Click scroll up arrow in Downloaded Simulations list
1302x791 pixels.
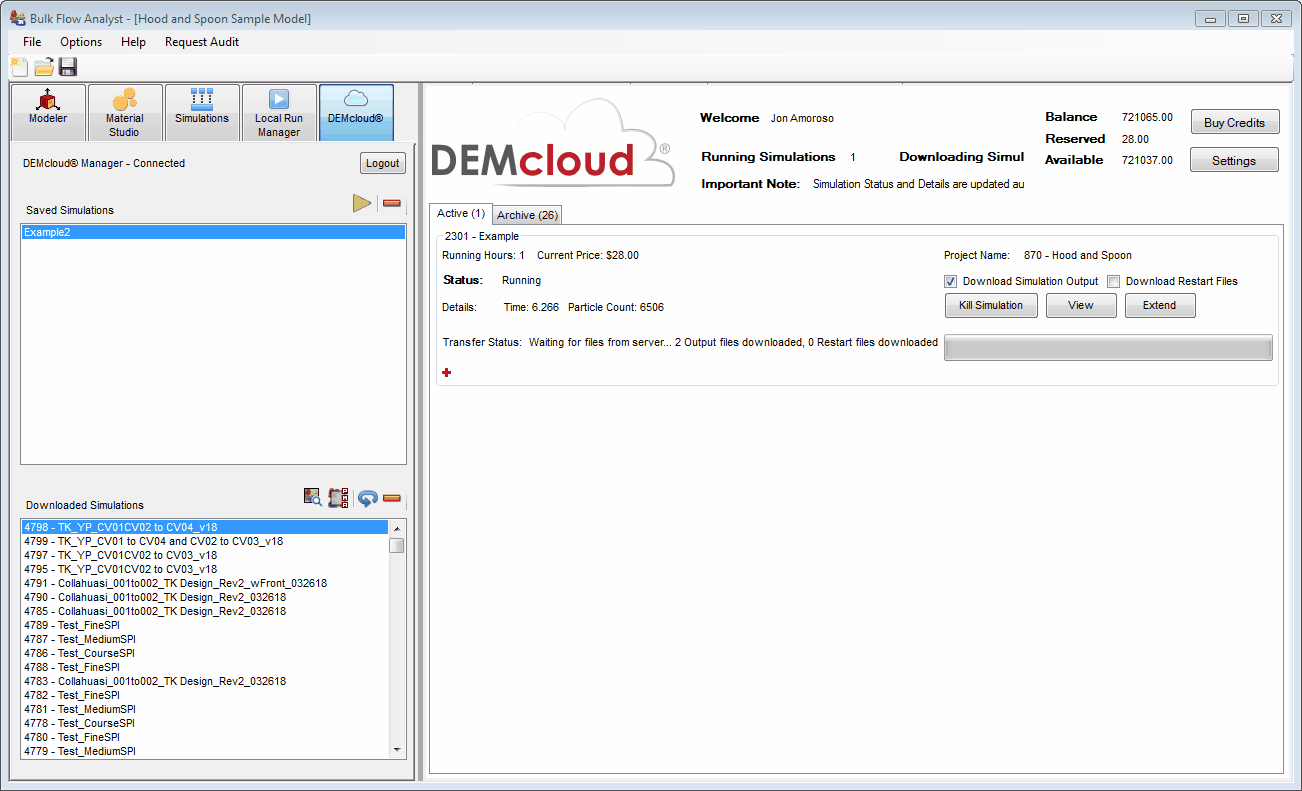pyautogui.click(x=397, y=528)
